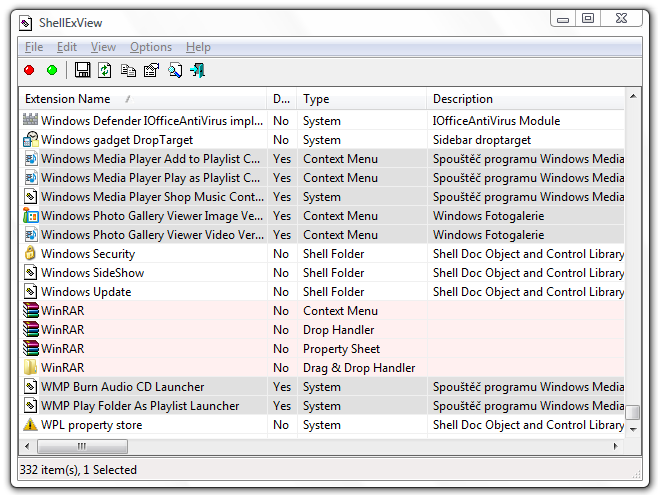The height and width of the screenshot is (495, 658).
Task: Click WinRAR icon in the Context Menu row
Action: coord(30,310)
